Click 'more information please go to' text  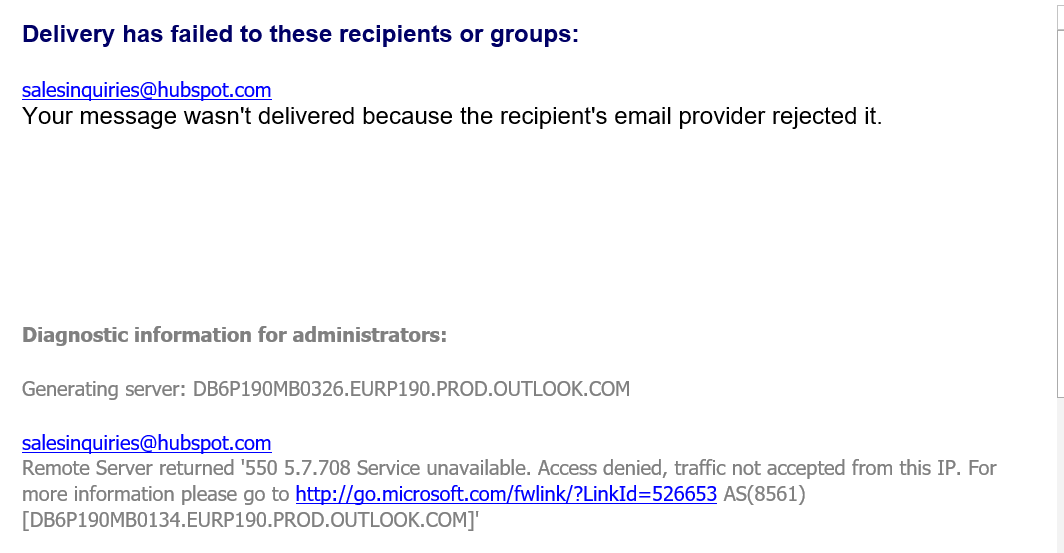coord(155,494)
